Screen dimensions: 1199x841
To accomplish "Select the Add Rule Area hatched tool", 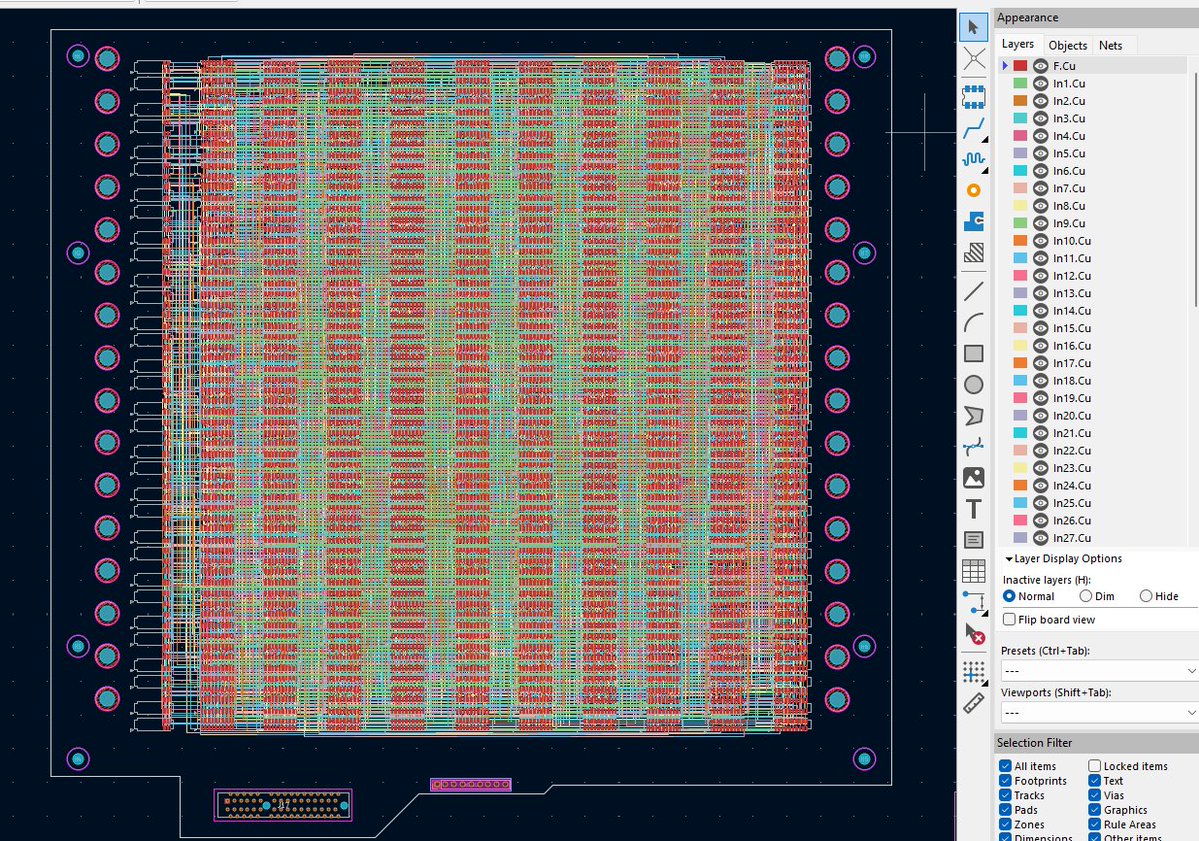I will click(973, 252).
